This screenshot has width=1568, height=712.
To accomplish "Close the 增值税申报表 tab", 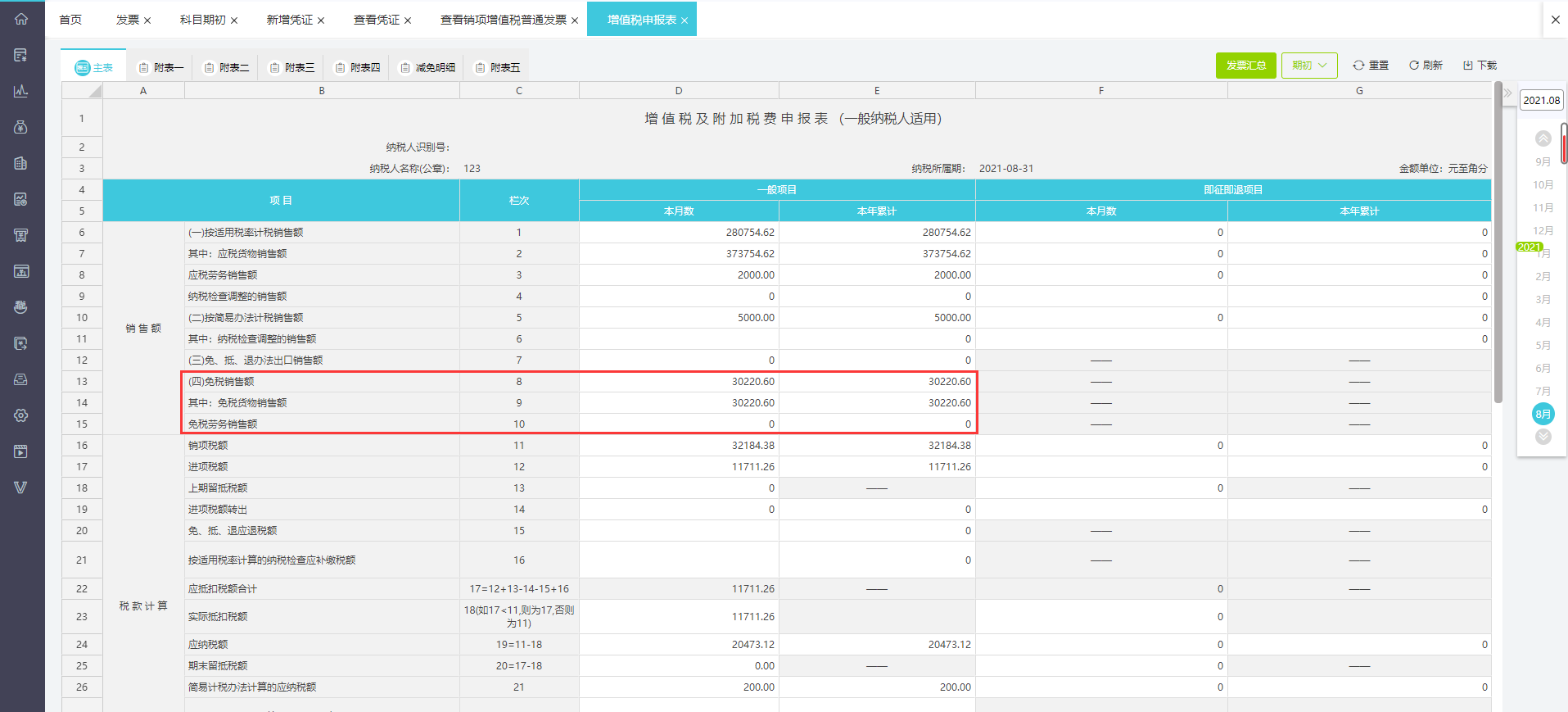I will (685, 20).
